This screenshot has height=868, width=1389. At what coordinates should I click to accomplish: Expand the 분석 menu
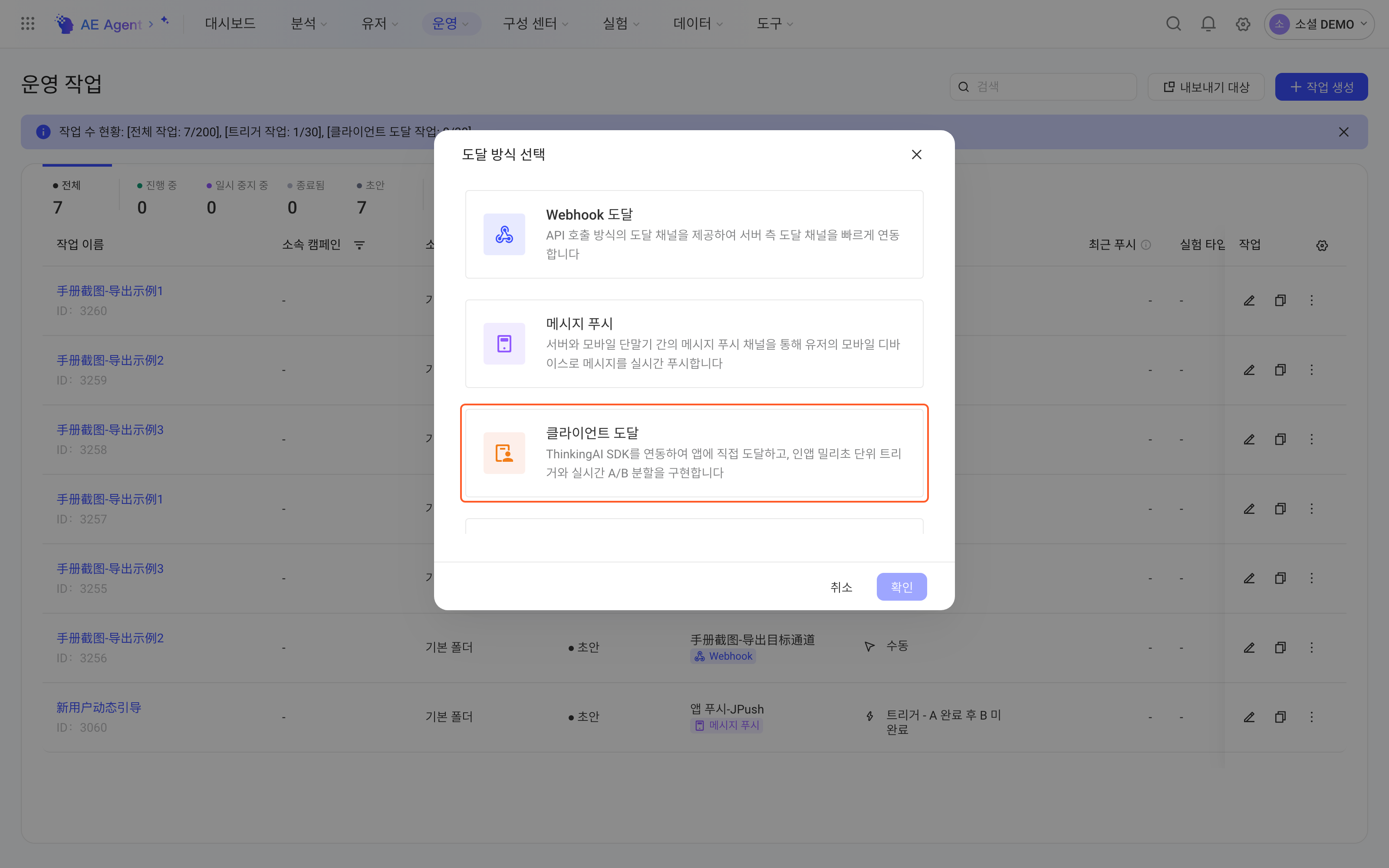pyautogui.click(x=309, y=23)
